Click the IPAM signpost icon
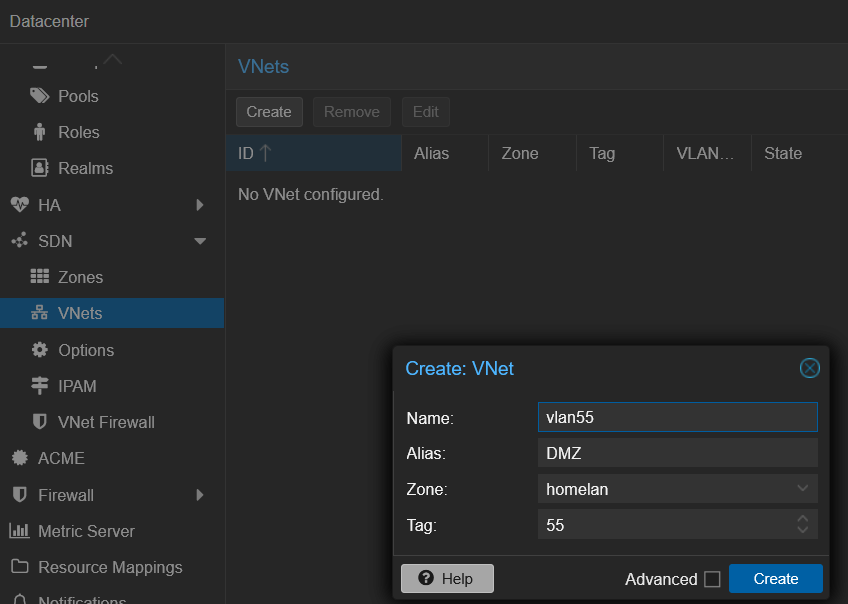Image resolution: width=848 pixels, height=604 pixels. 40,386
